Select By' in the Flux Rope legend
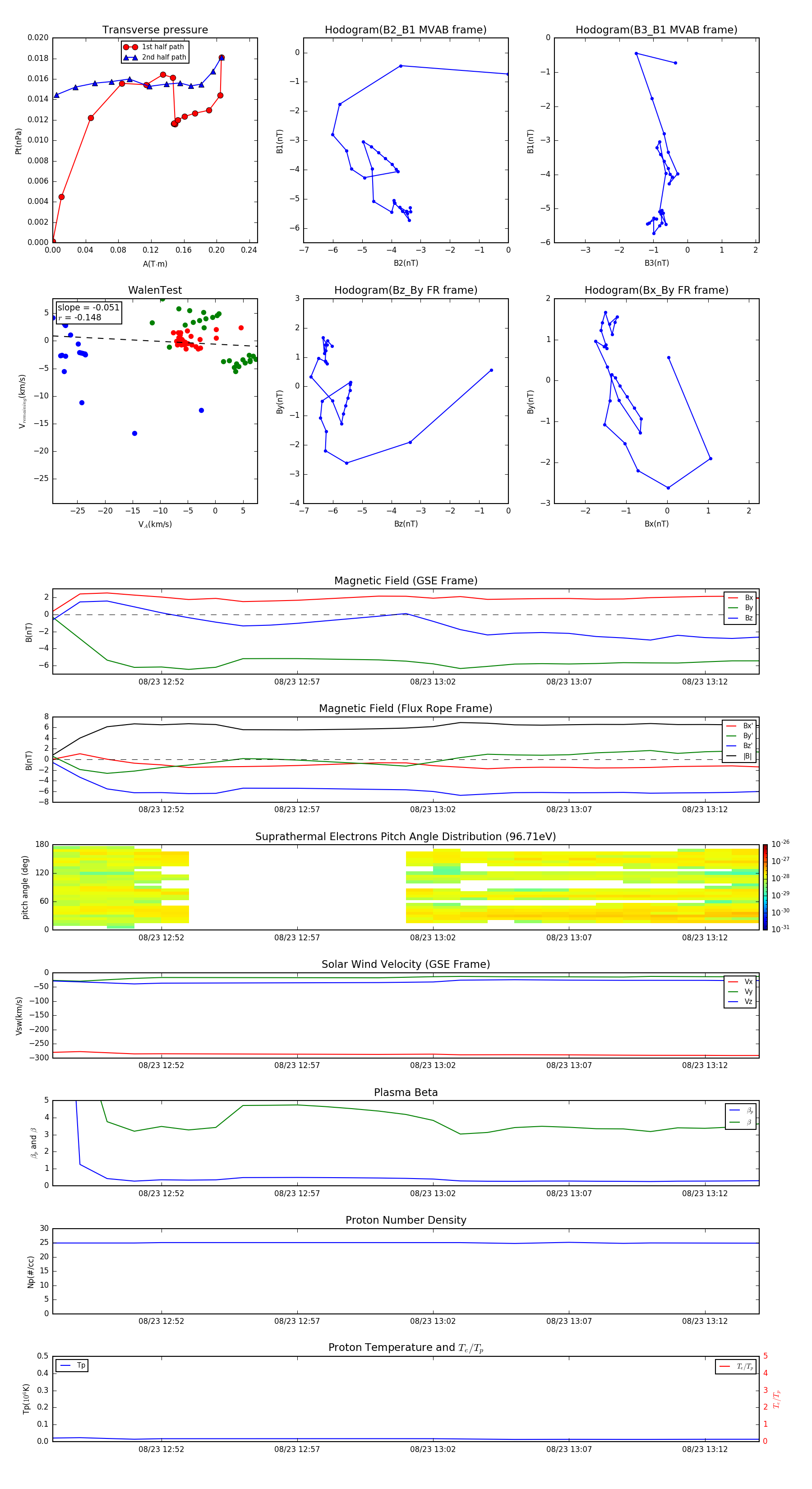The height and width of the screenshot is (1489, 812). pyautogui.click(x=740, y=736)
